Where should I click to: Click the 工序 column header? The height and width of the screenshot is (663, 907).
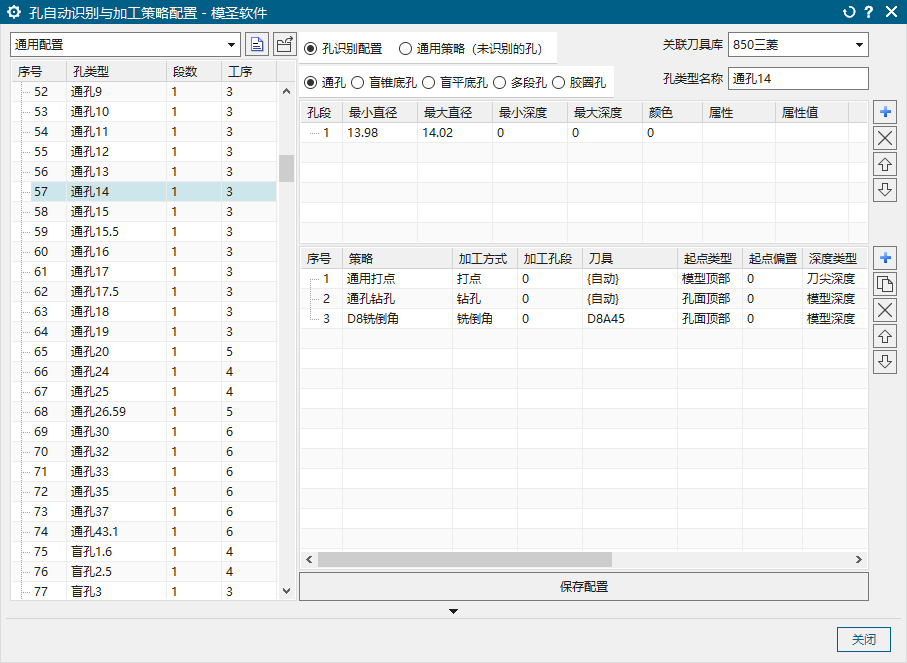(249, 71)
